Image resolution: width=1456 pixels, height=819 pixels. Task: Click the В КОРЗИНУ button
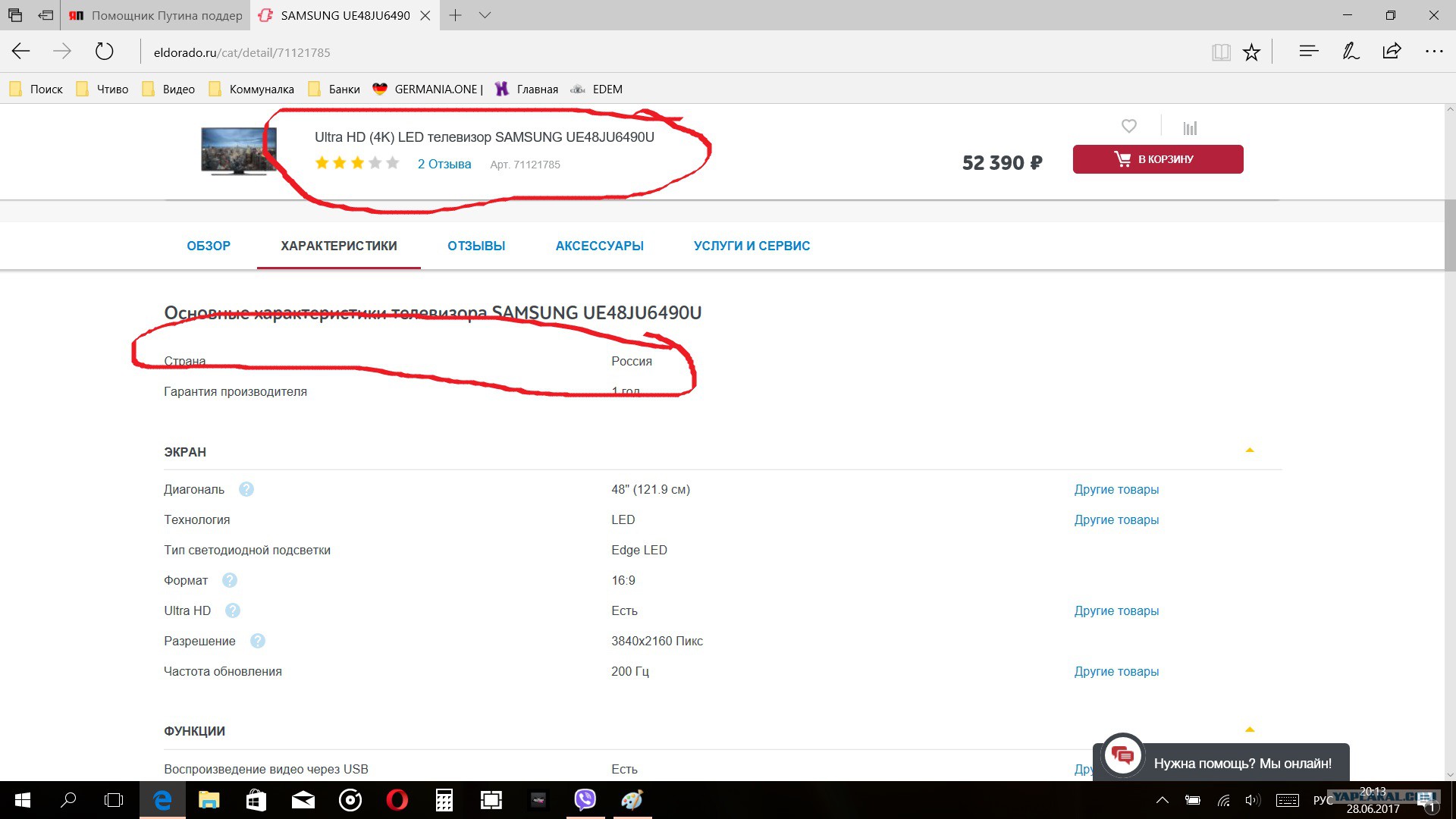click(x=1158, y=159)
